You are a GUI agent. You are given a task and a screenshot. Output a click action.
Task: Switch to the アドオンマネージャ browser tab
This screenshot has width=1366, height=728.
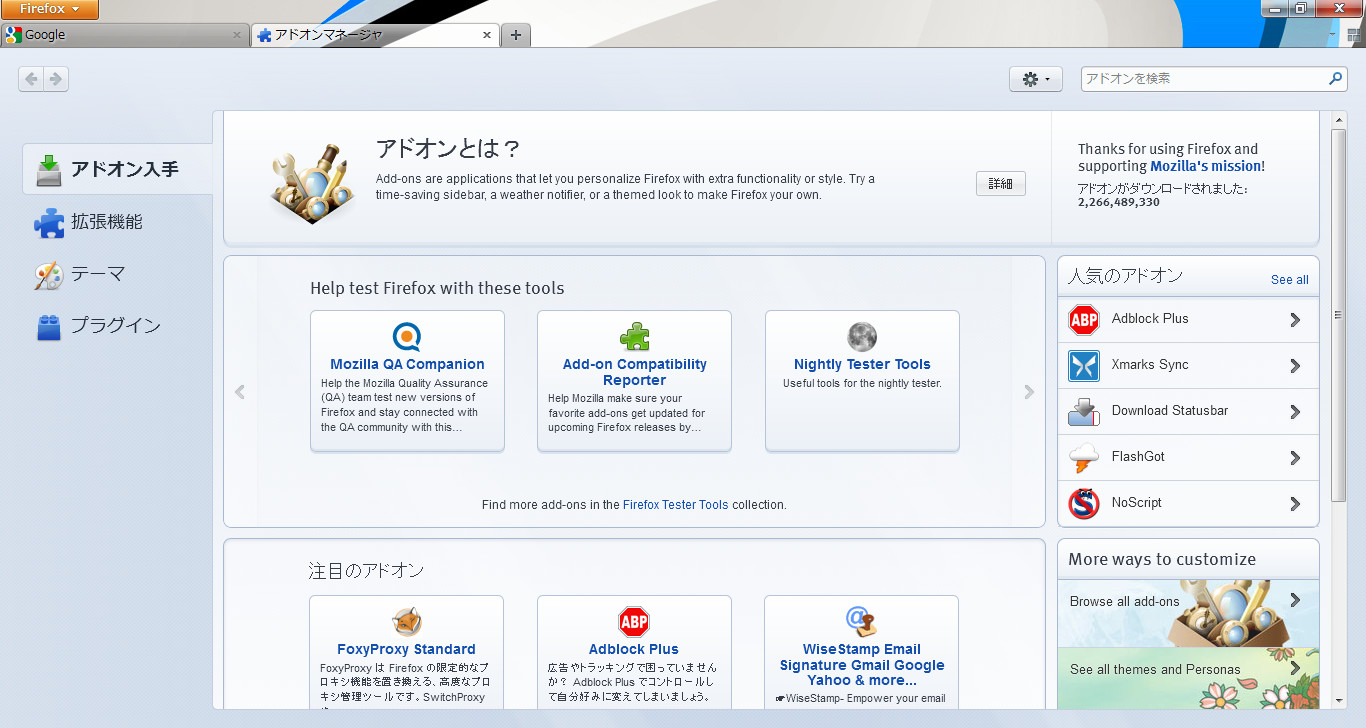point(375,35)
